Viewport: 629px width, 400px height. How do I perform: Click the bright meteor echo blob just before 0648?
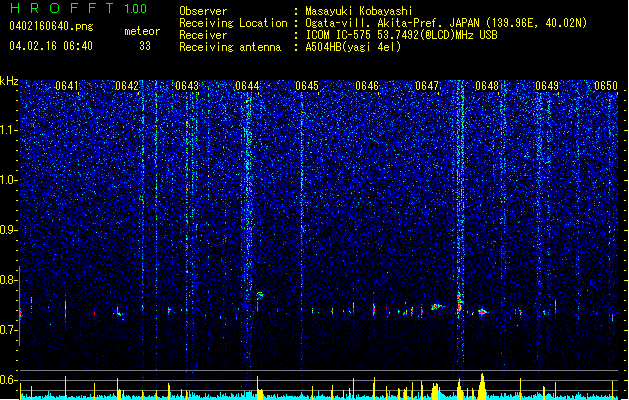[483, 312]
